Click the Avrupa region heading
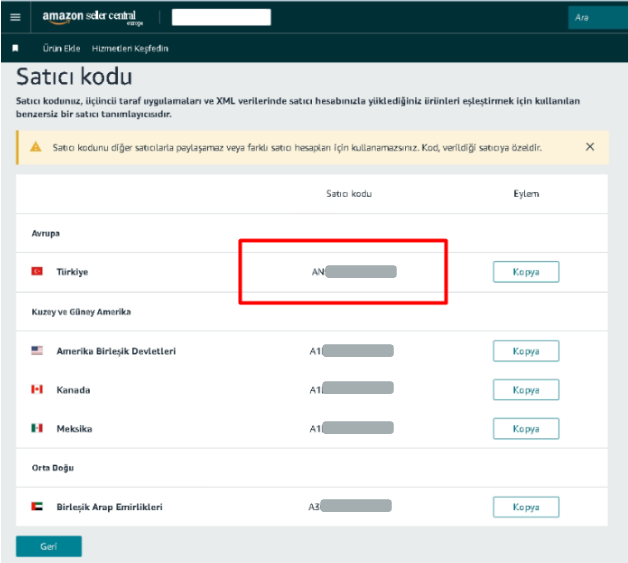628x563 pixels. (x=46, y=233)
